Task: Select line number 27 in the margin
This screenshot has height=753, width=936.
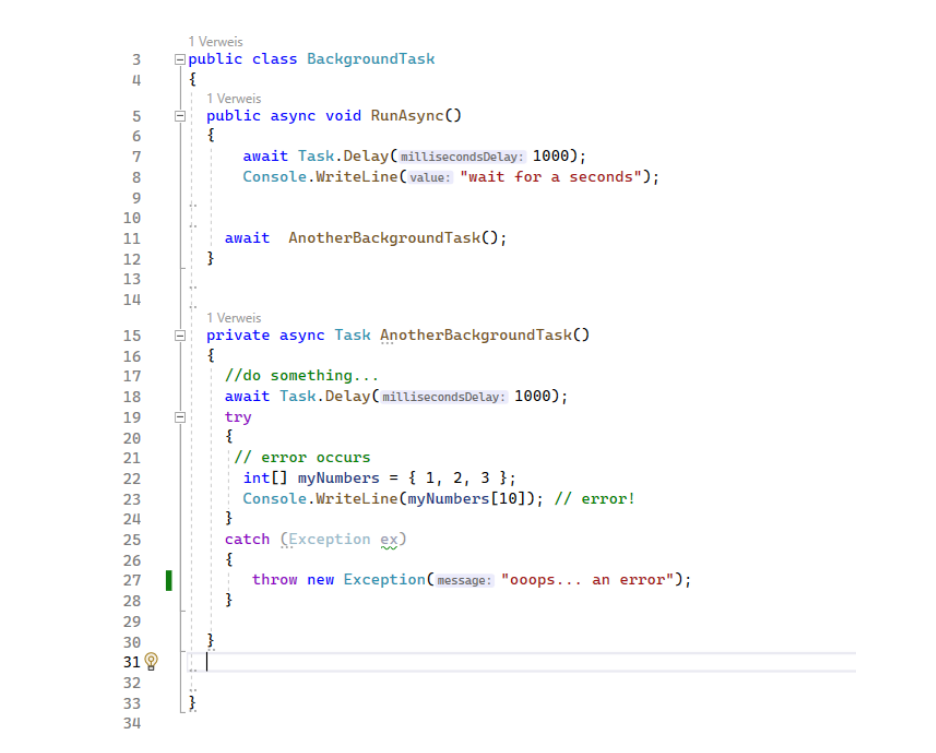Action: [132, 580]
